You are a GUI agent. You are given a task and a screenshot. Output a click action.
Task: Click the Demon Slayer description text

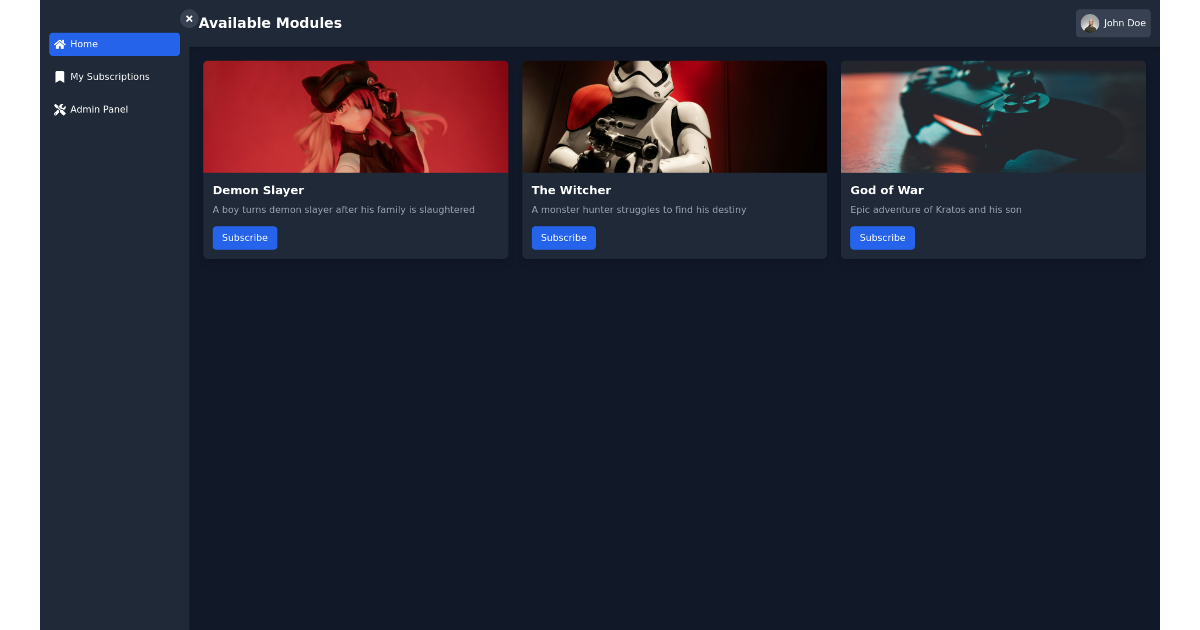344,210
